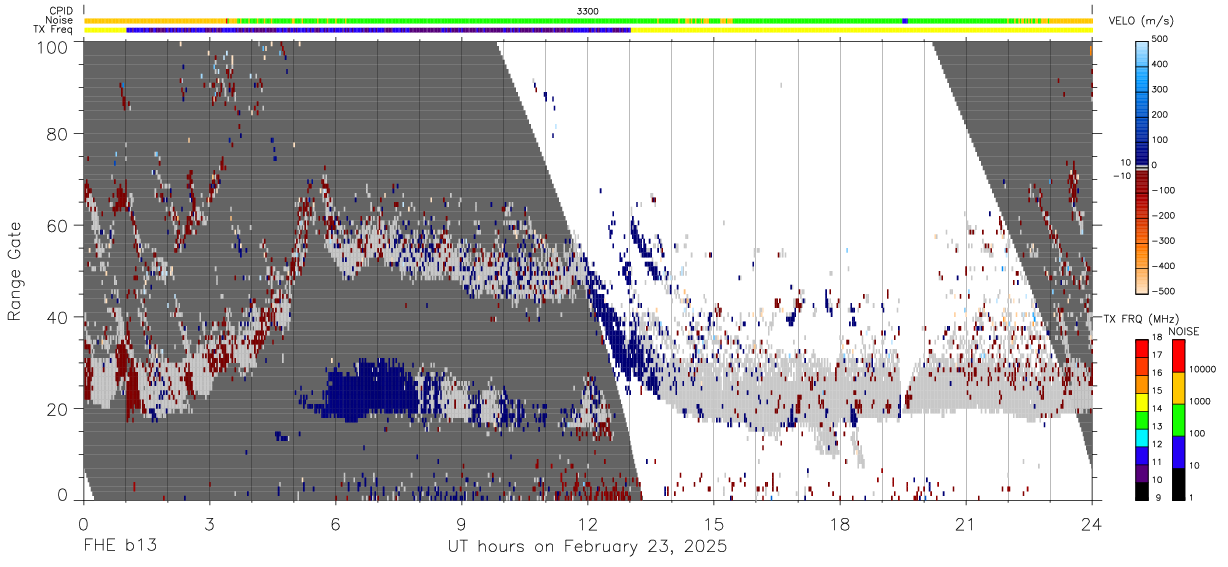The width and height of the screenshot is (1228, 567).
Task: Click the 200 tick on velocity colorbar
Action: (x=1162, y=115)
